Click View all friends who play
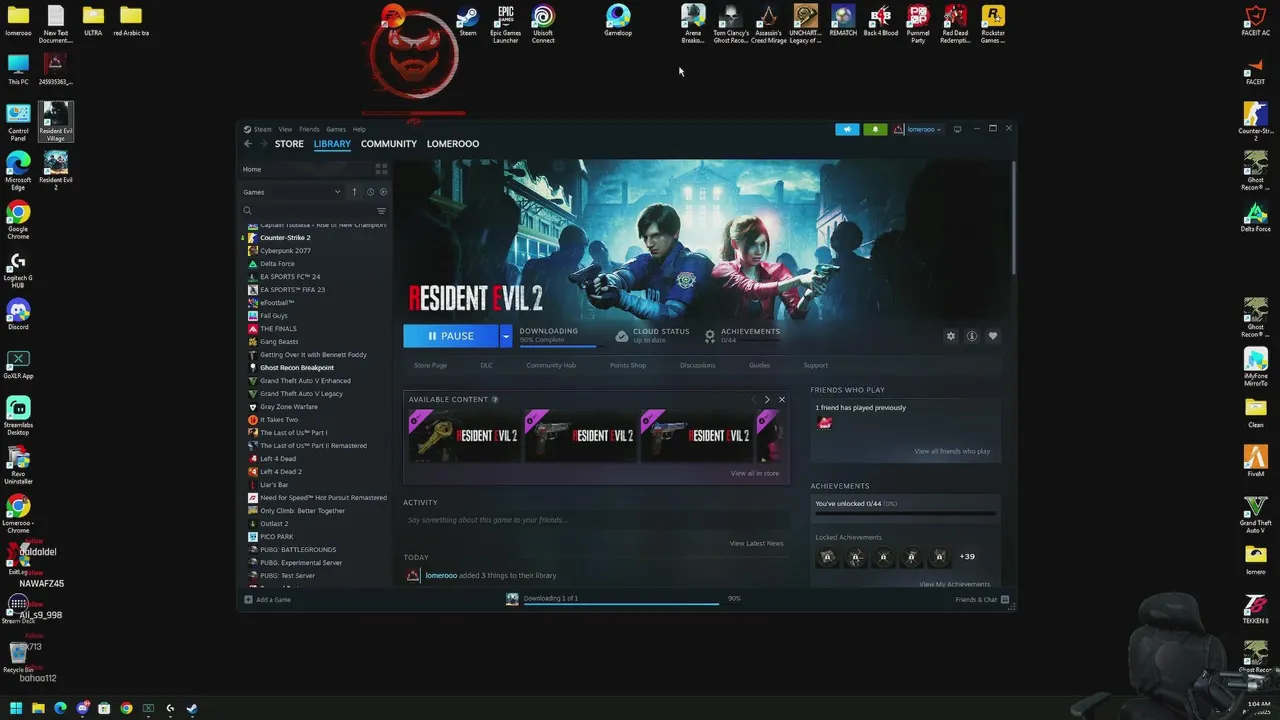Viewport: 1280px width, 720px height. click(x=952, y=451)
